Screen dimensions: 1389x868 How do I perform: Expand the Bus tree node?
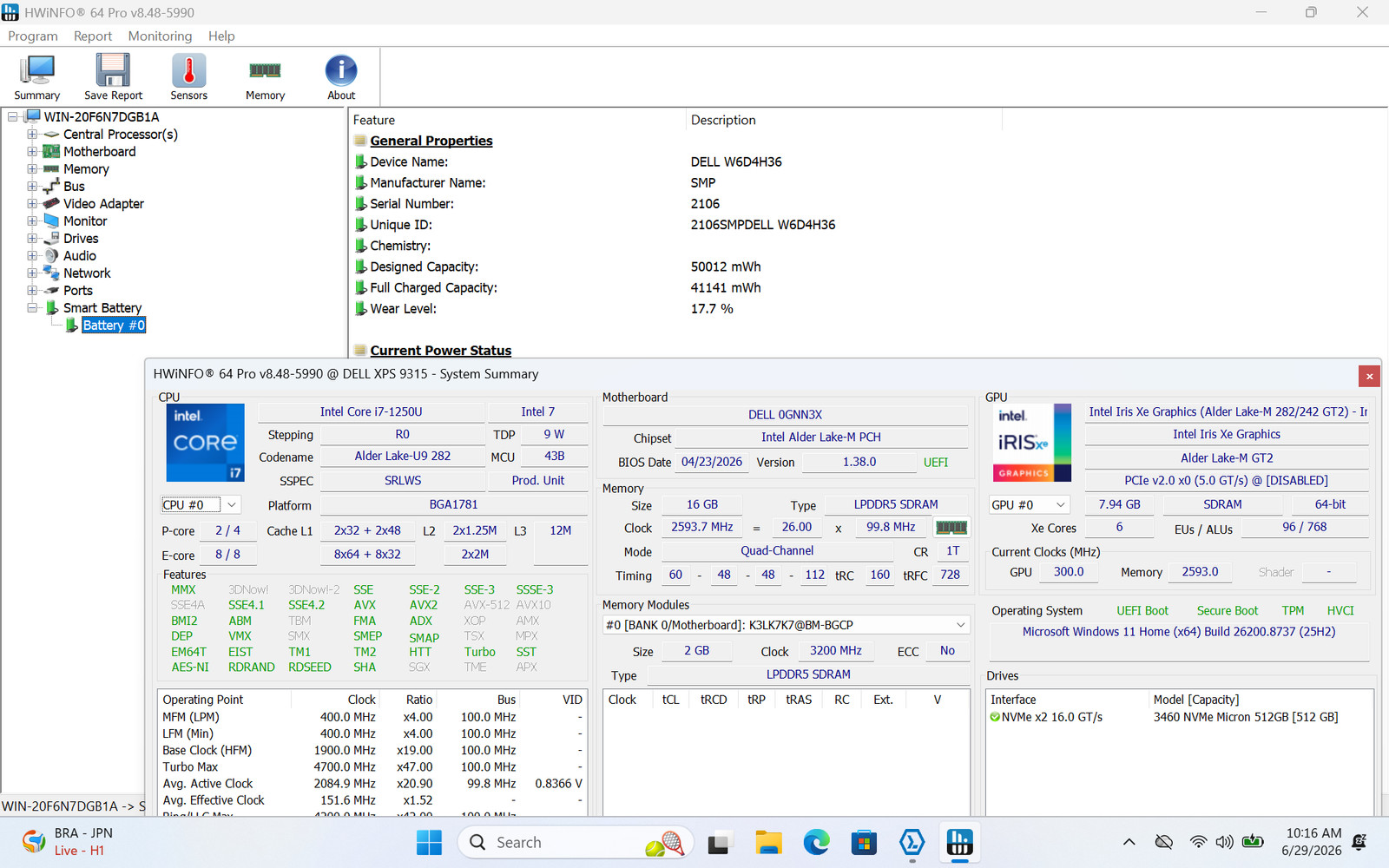(x=32, y=186)
